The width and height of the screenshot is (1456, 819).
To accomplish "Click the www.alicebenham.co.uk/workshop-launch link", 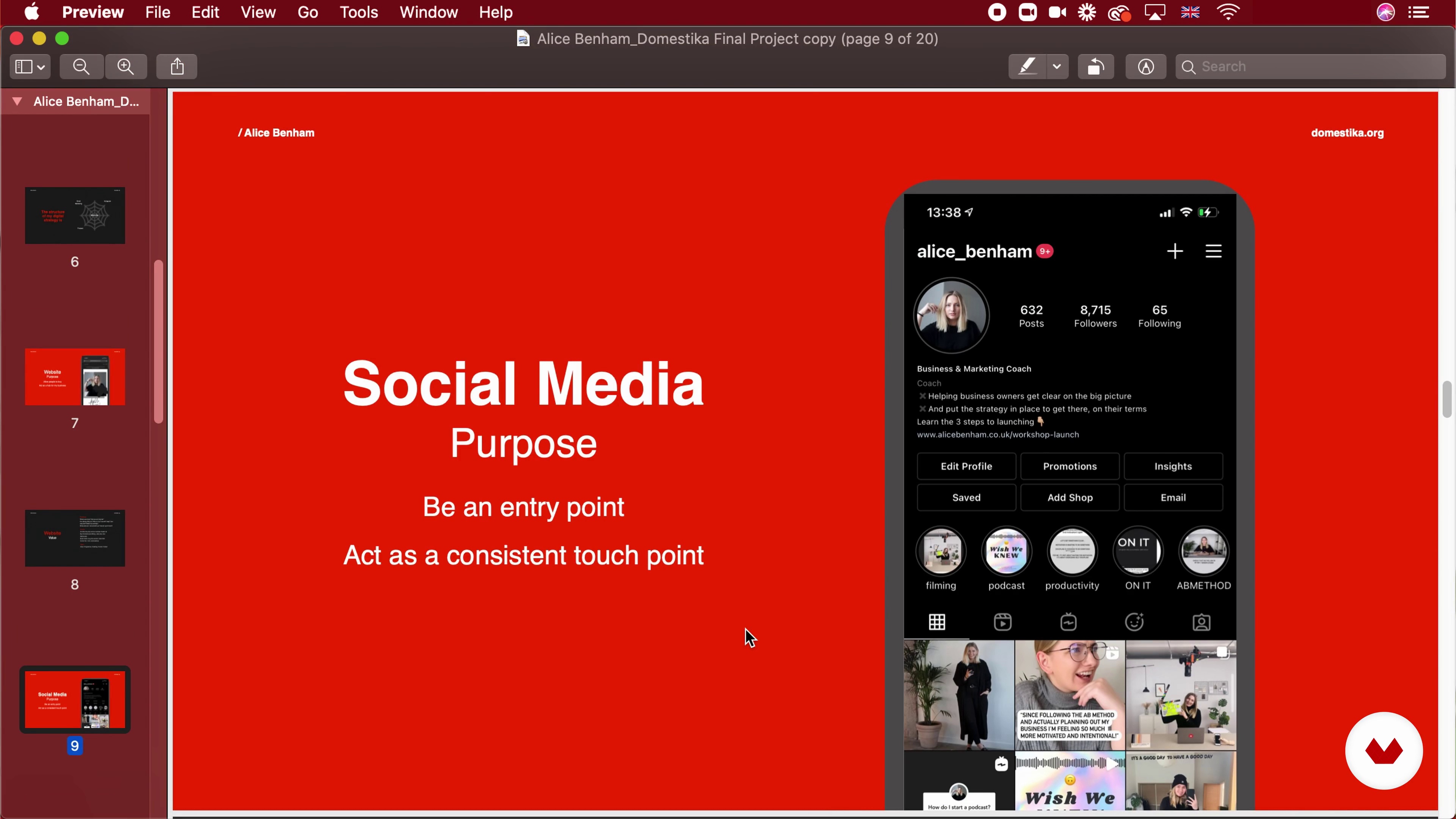I will tap(998, 435).
